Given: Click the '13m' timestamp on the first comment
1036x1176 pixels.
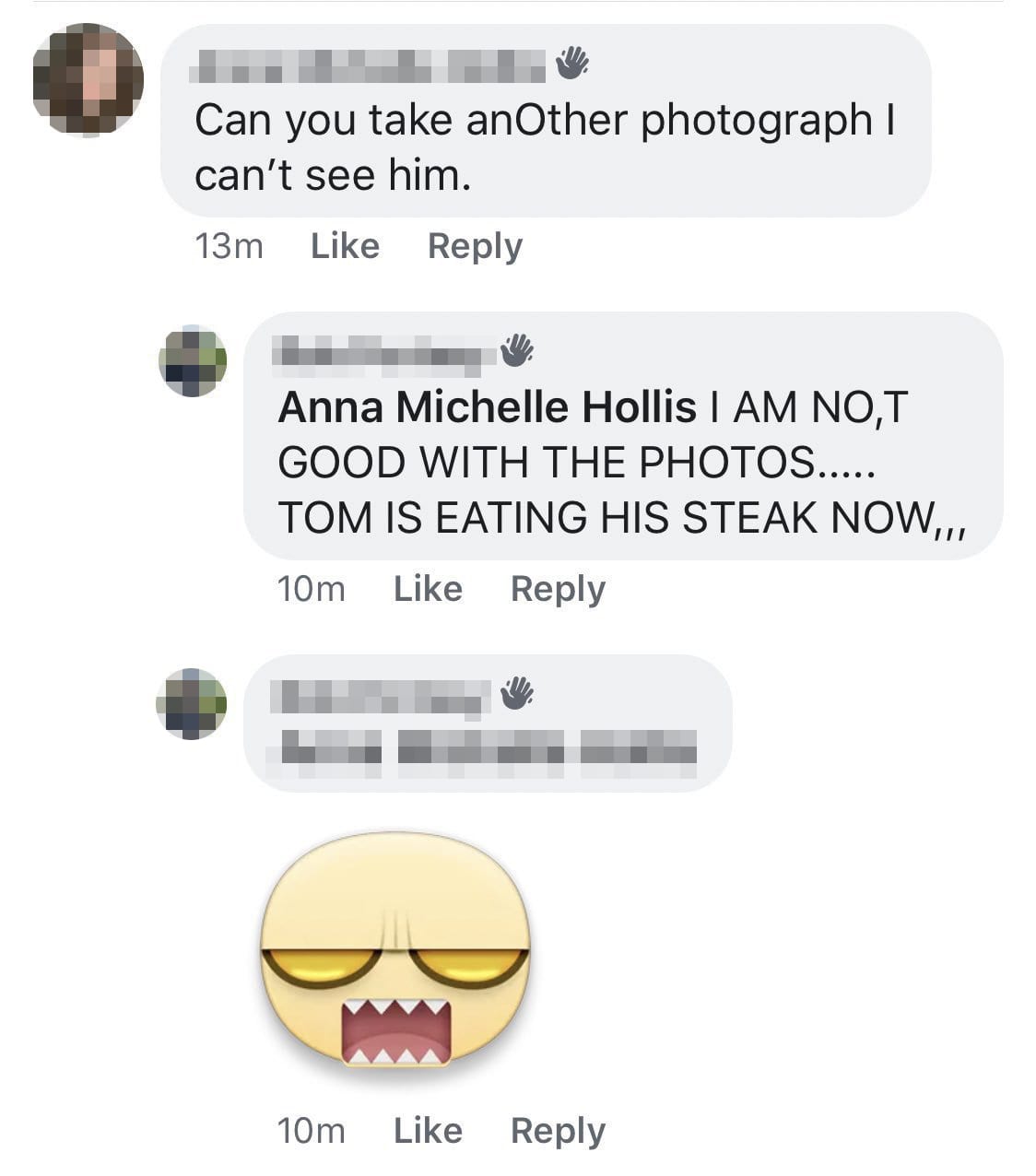Looking at the screenshot, I should 228,244.
